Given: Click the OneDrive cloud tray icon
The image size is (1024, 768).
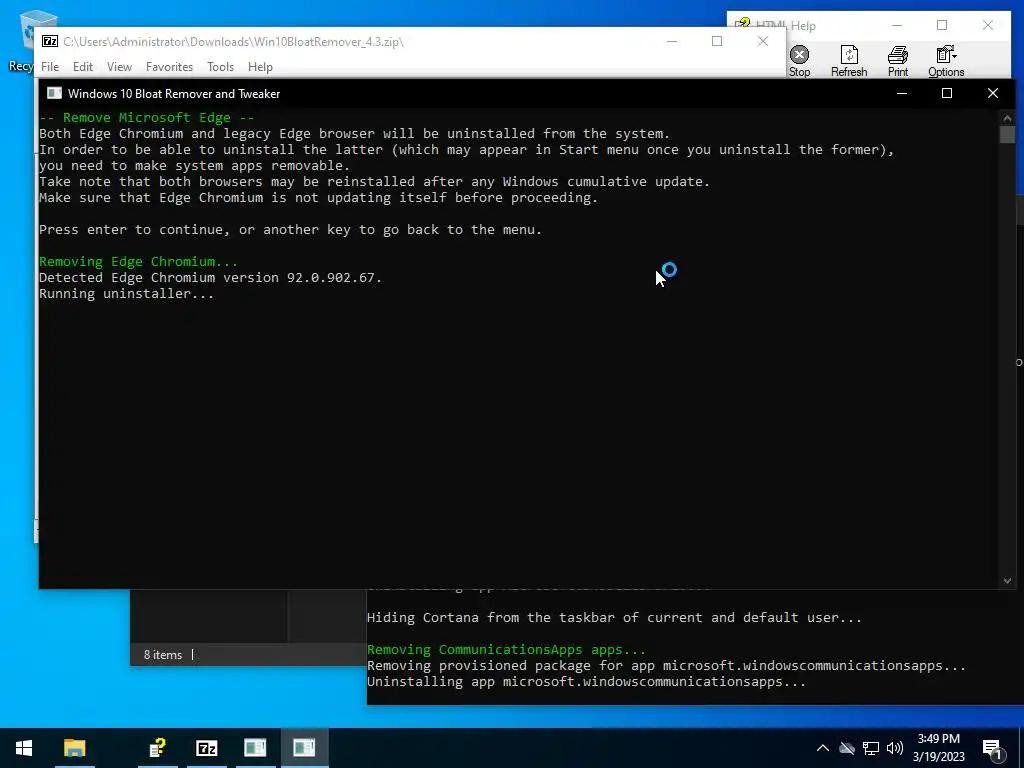Looking at the screenshot, I should (x=847, y=748).
